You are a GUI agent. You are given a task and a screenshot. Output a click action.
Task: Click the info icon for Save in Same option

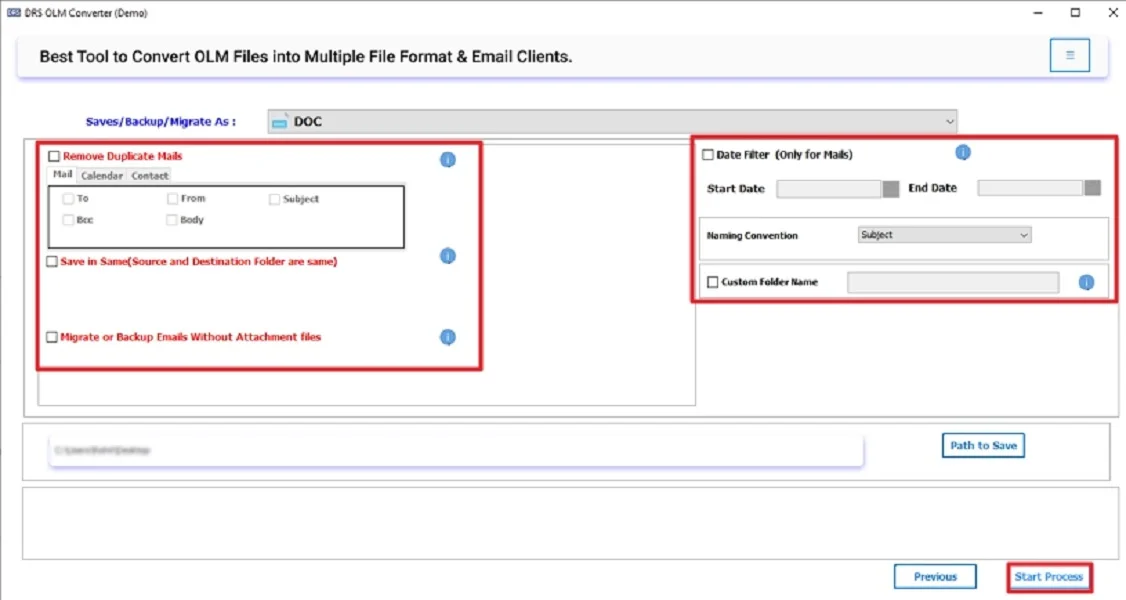click(x=448, y=256)
